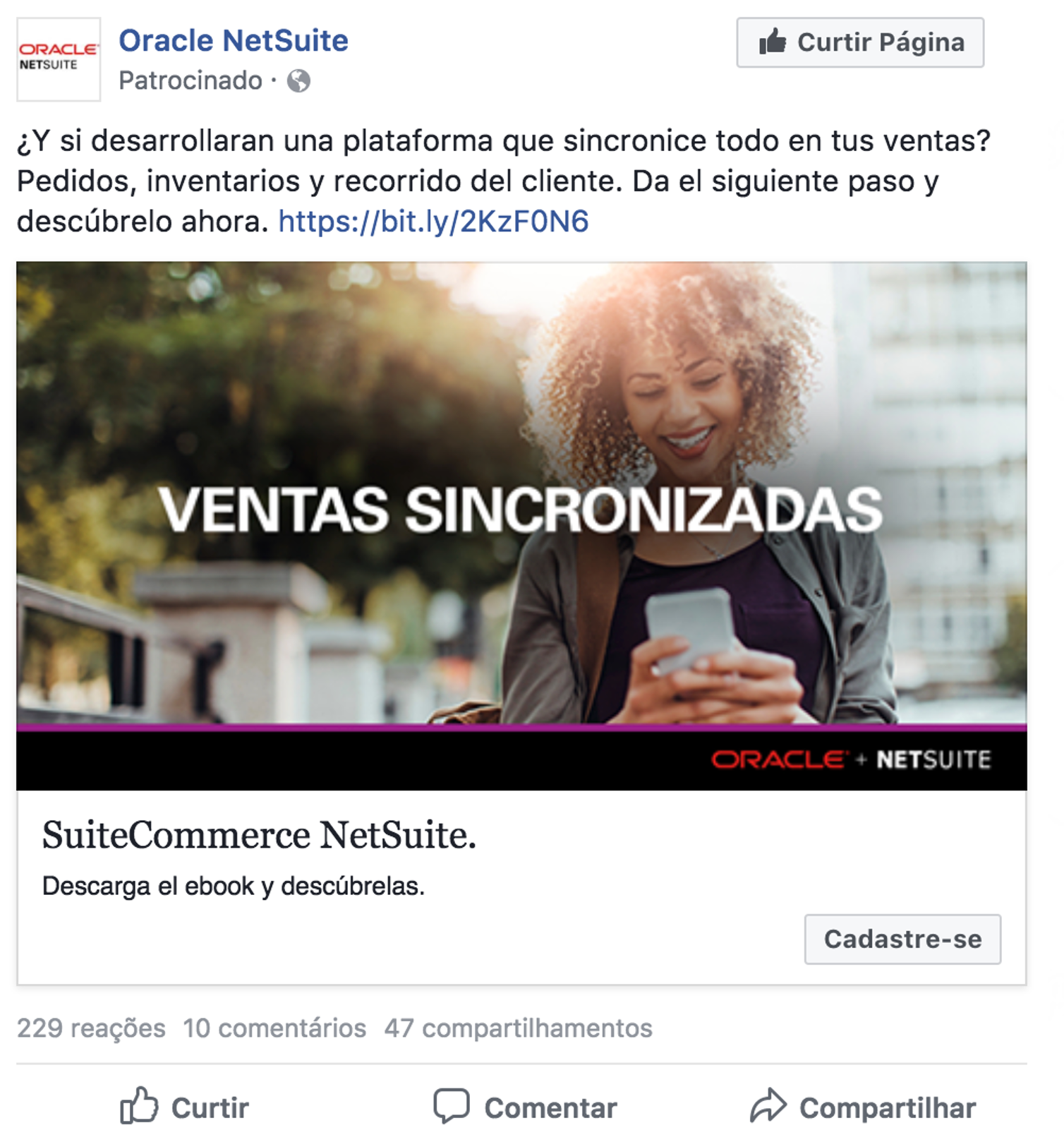Click the Curtir Página button
1064x1142 pixels.
[x=860, y=42]
